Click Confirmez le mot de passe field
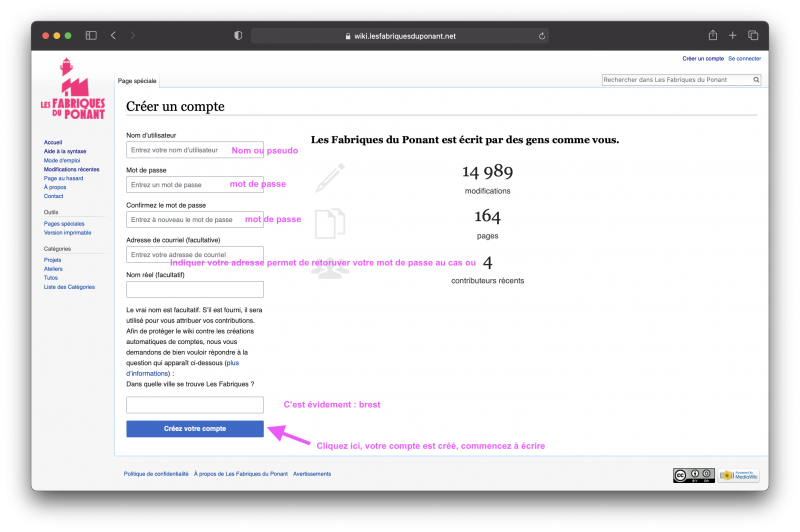The image size is (800, 532). (195, 219)
